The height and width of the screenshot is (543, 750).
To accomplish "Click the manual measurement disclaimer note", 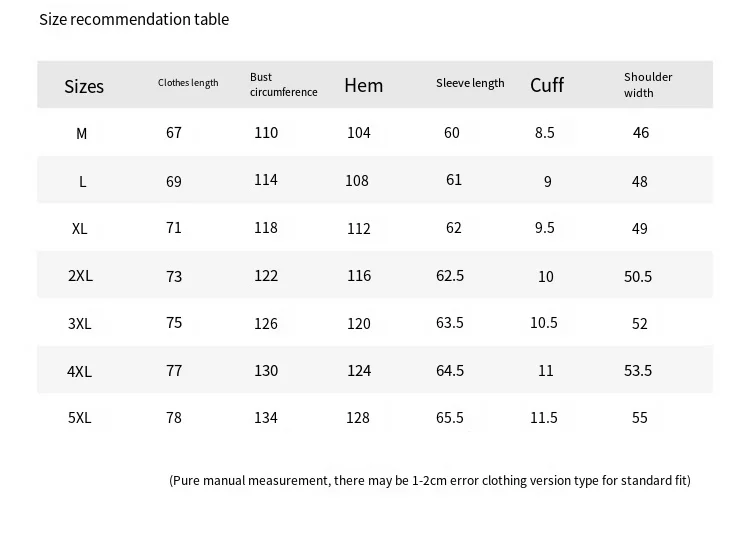I will [x=430, y=480].
